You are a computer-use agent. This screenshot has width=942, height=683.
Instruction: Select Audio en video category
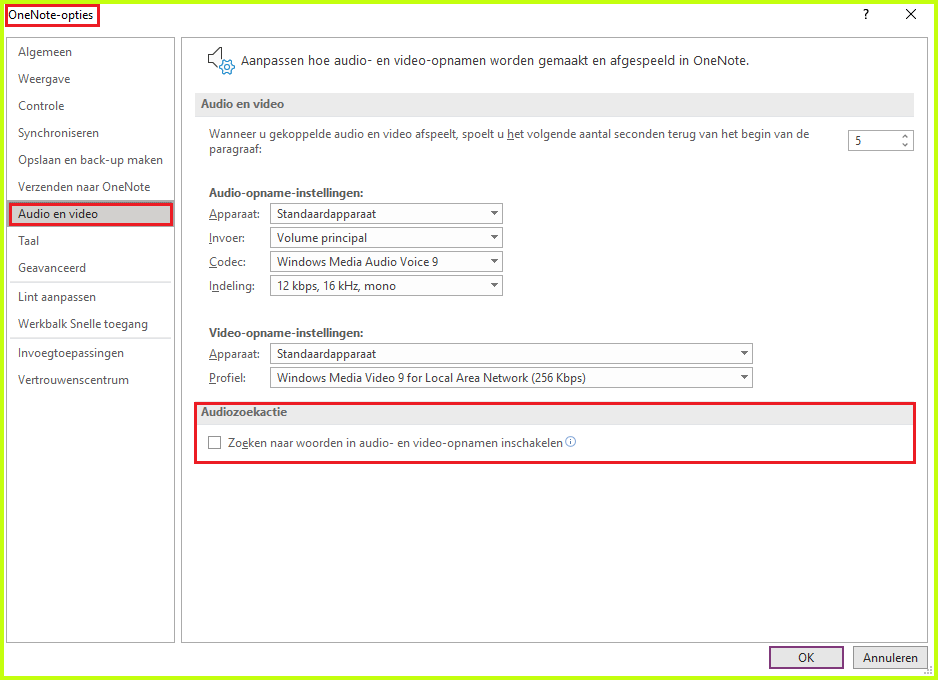pos(91,215)
